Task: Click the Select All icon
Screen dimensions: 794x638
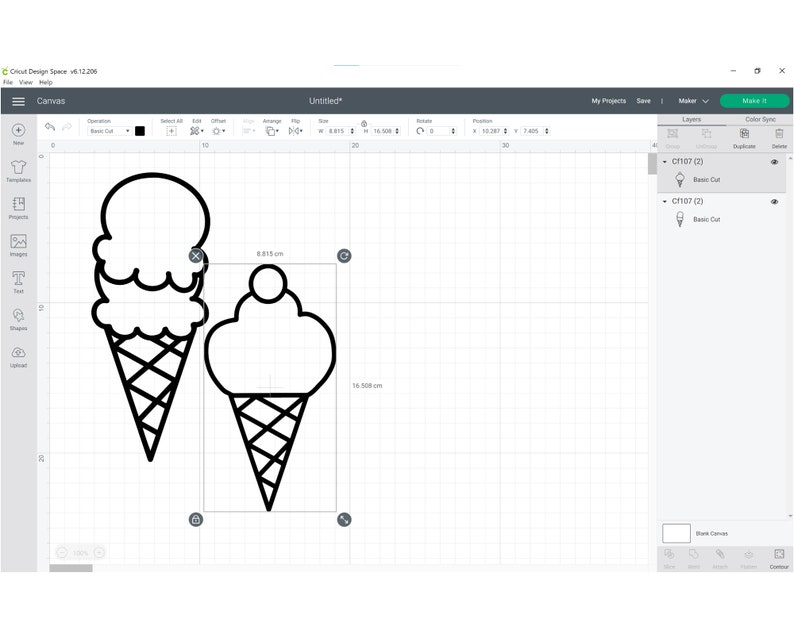Action: [171, 131]
